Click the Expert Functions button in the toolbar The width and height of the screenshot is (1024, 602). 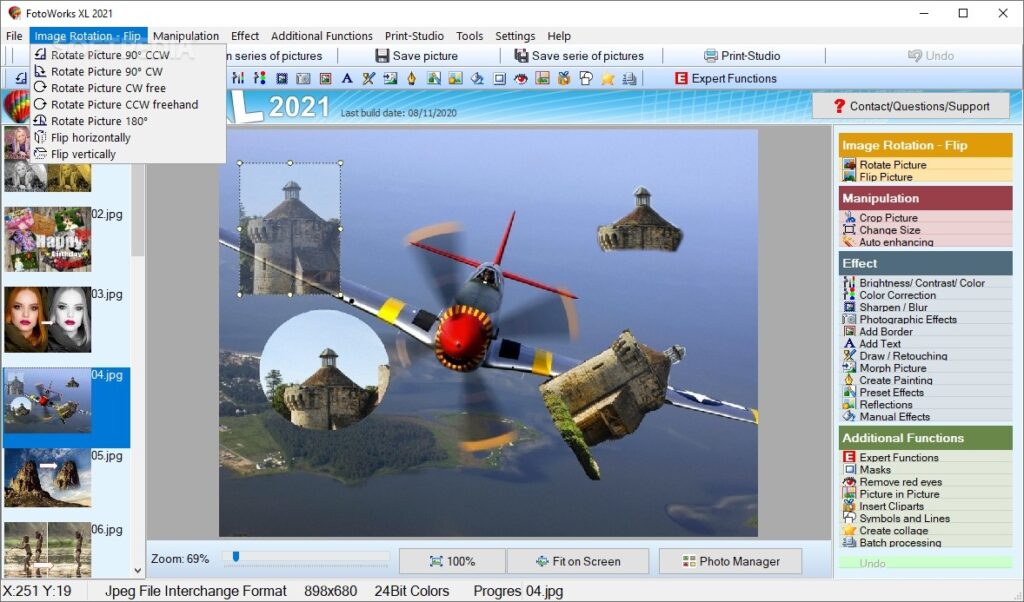point(726,78)
